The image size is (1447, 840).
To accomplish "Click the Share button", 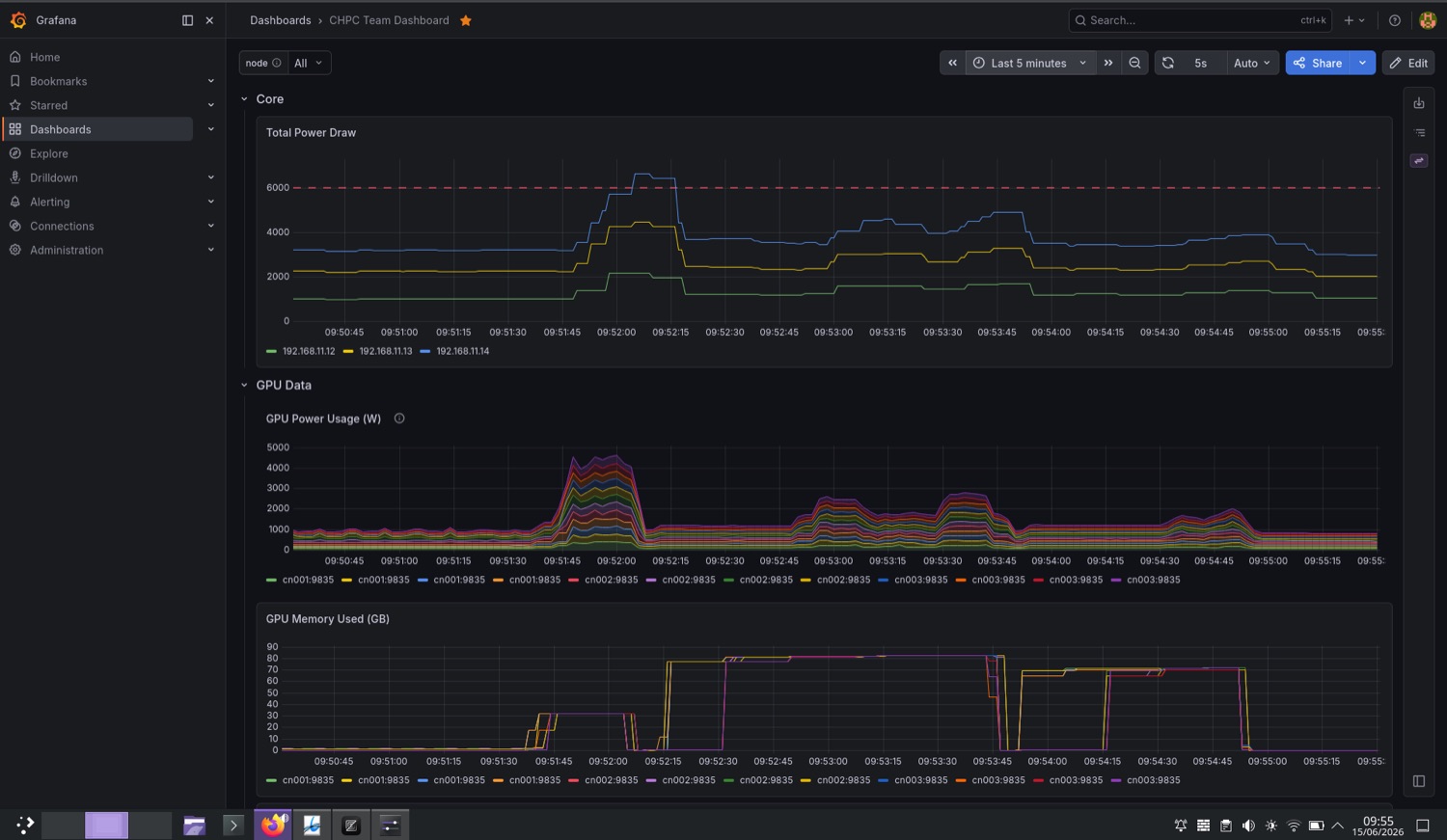I will click(1318, 63).
